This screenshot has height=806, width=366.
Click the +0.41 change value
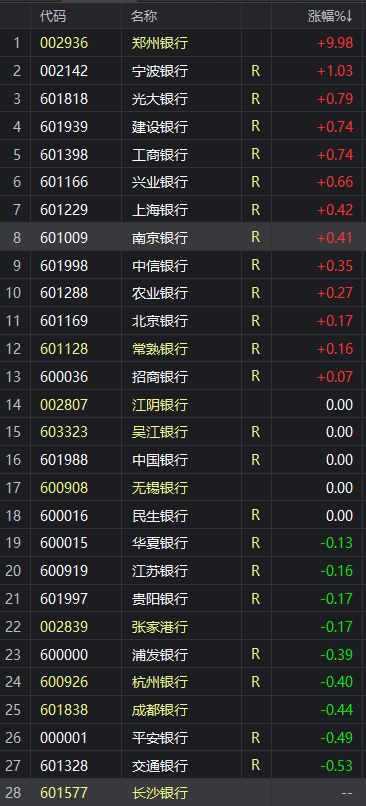pyautogui.click(x=335, y=237)
